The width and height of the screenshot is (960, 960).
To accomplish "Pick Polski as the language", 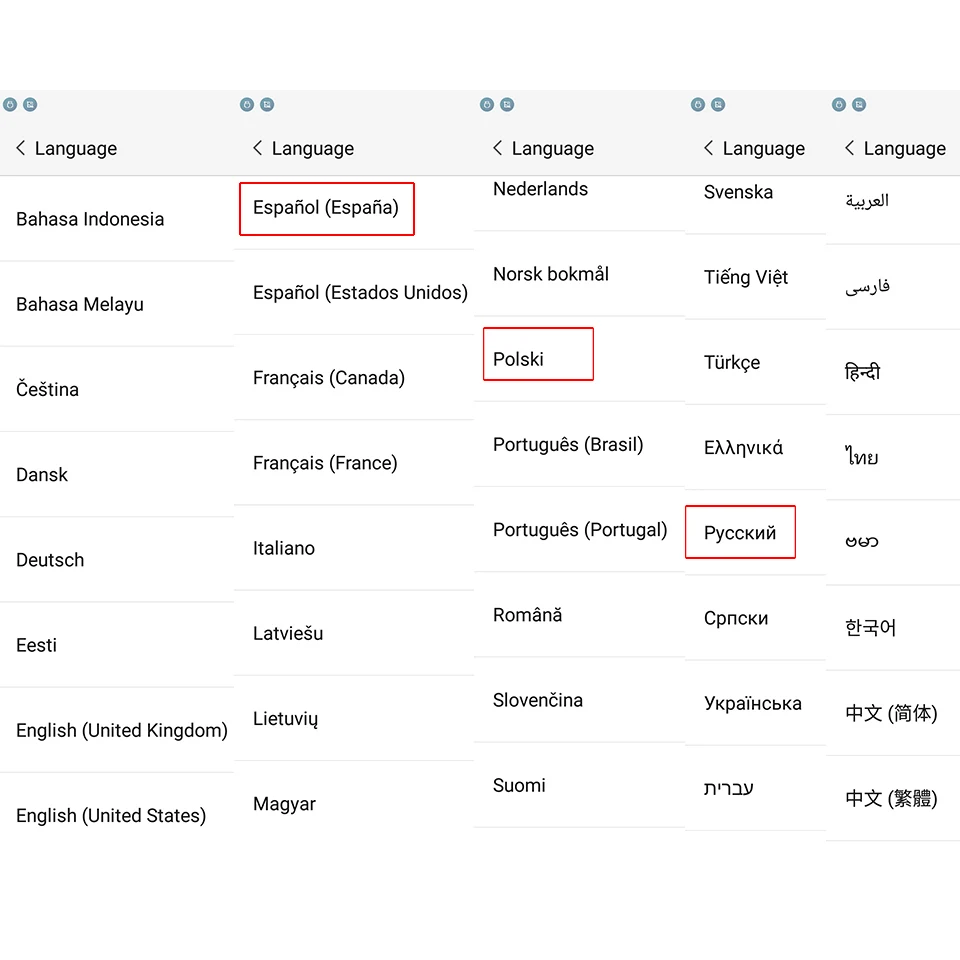I will pos(579,359).
